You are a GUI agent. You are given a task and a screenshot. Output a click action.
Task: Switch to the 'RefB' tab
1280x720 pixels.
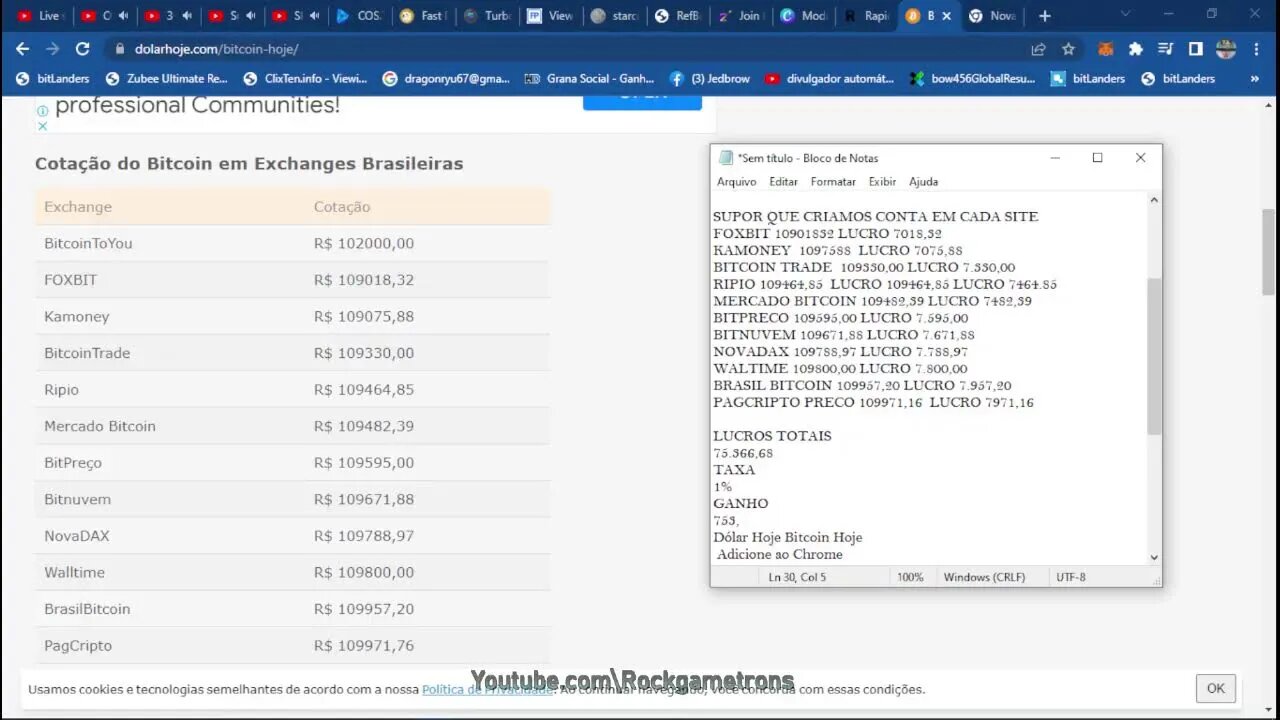coord(678,16)
